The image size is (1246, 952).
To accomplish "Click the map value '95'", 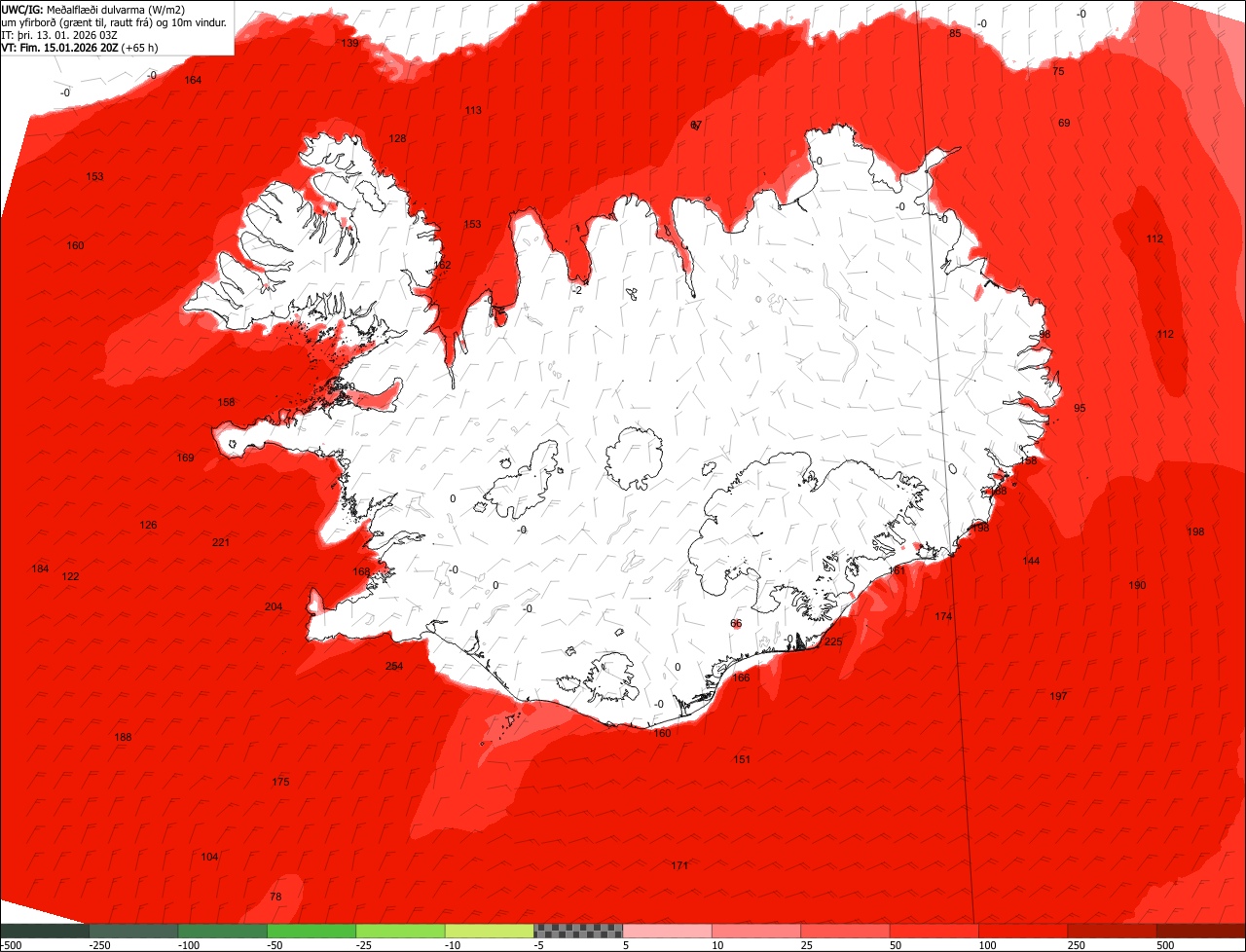I will coord(1080,408).
